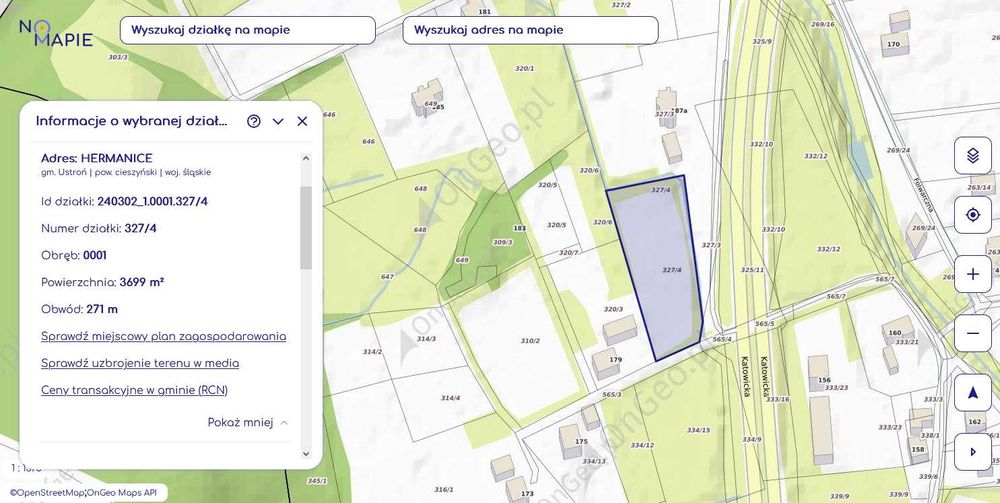This screenshot has height=503, width=1000.
Task: Click the 'Adres: HERMANICE' heading
Action: (x=96, y=158)
